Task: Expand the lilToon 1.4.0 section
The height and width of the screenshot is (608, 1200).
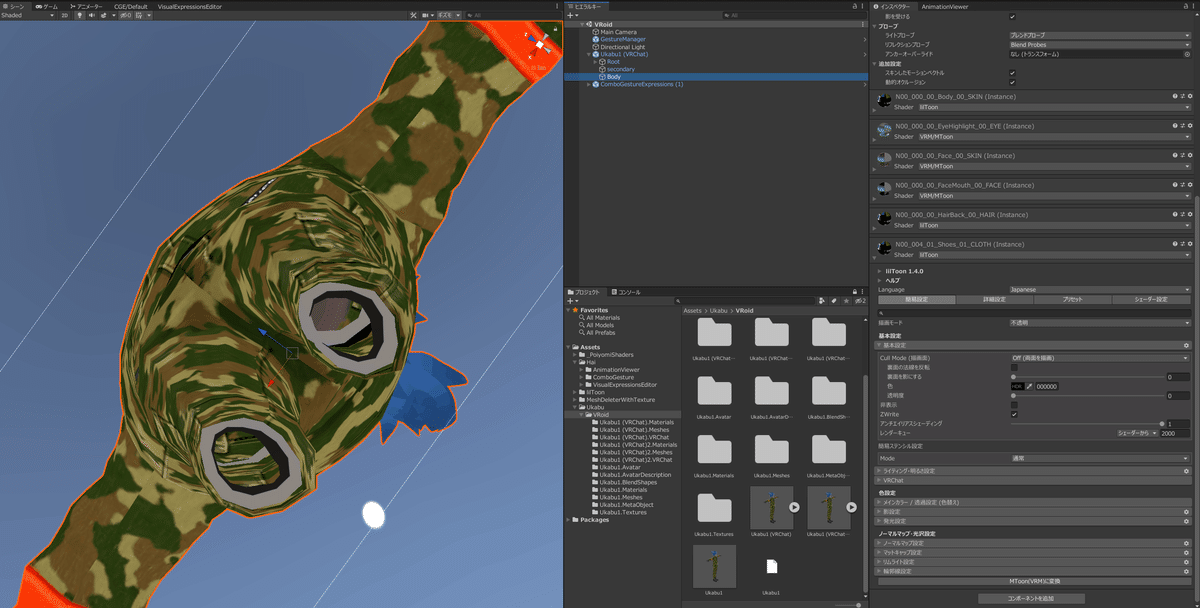Action: point(879,271)
